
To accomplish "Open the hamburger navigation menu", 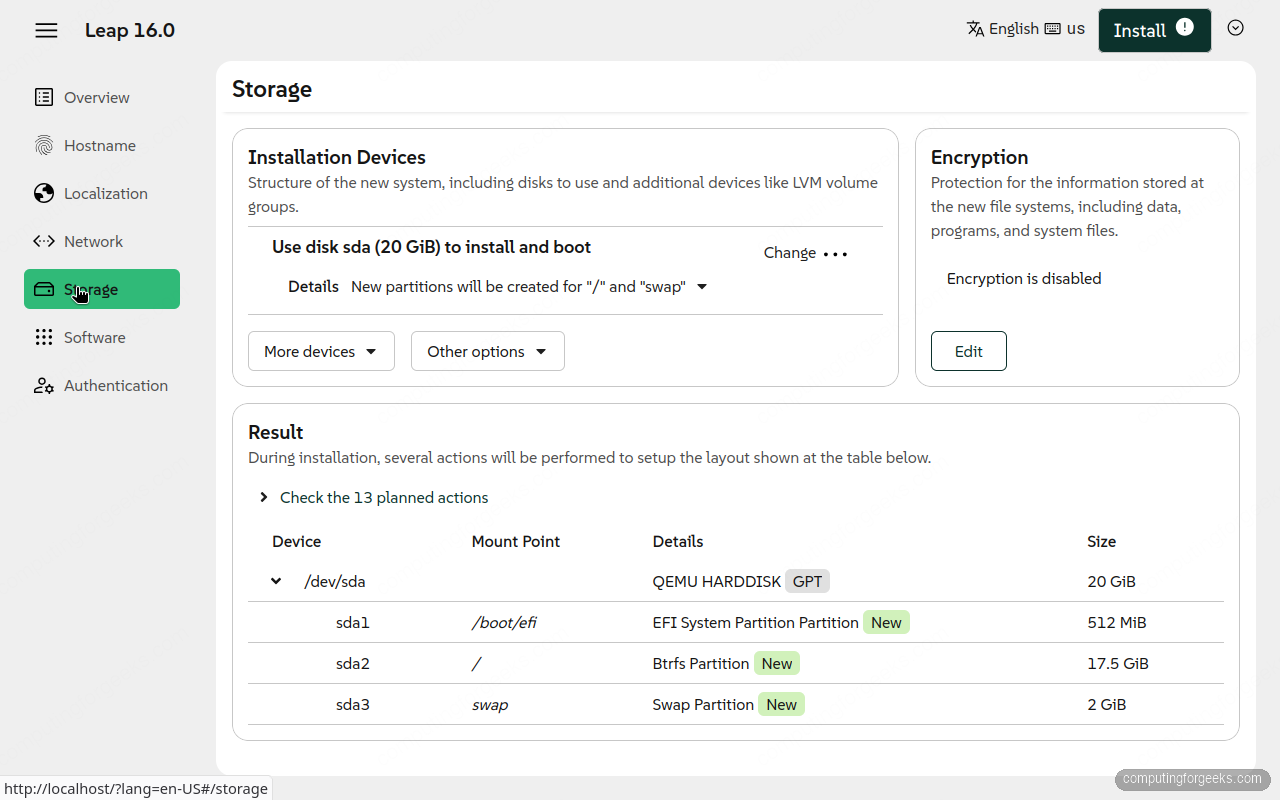I will coord(46,30).
